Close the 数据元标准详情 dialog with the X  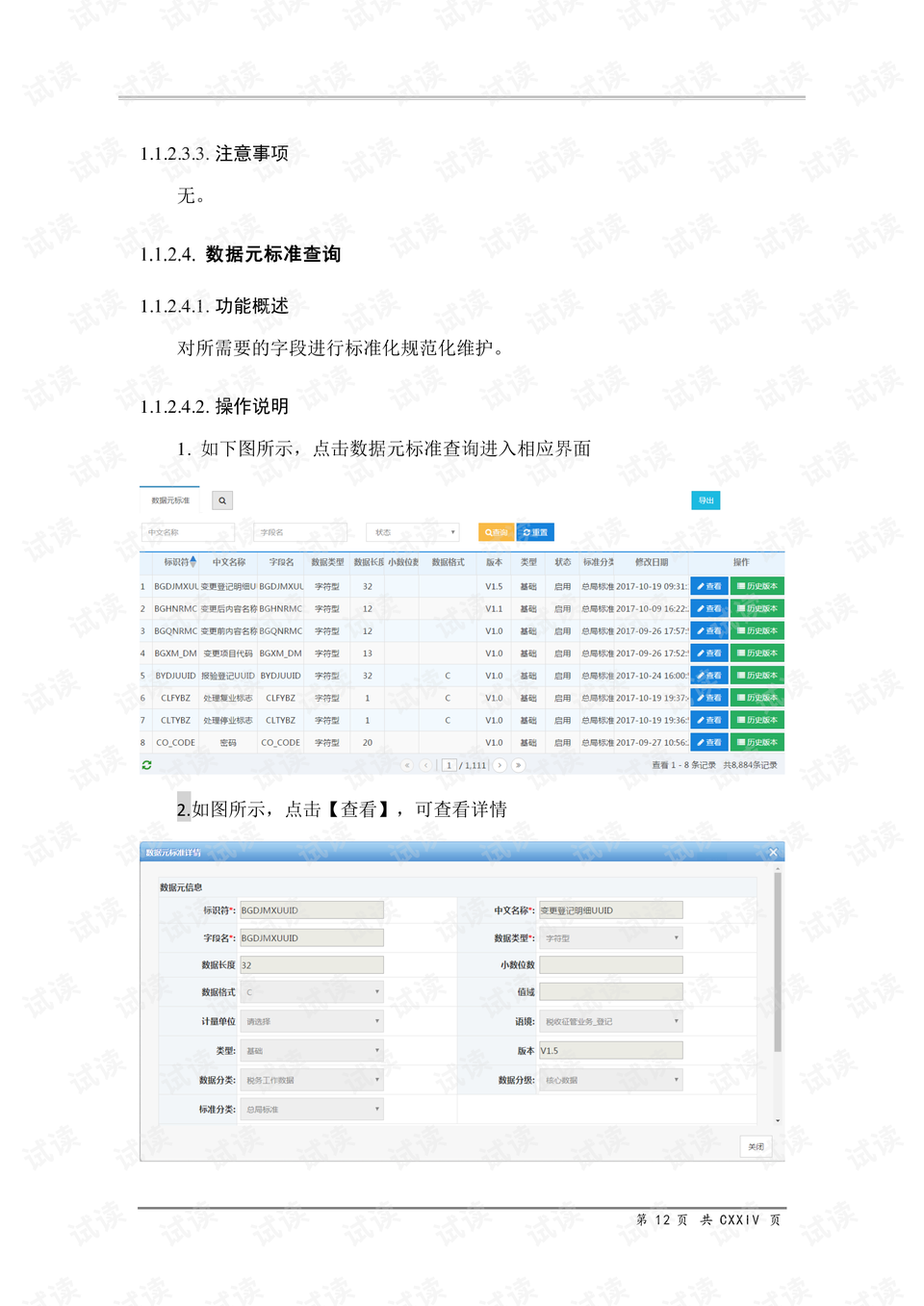coord(773,852)
